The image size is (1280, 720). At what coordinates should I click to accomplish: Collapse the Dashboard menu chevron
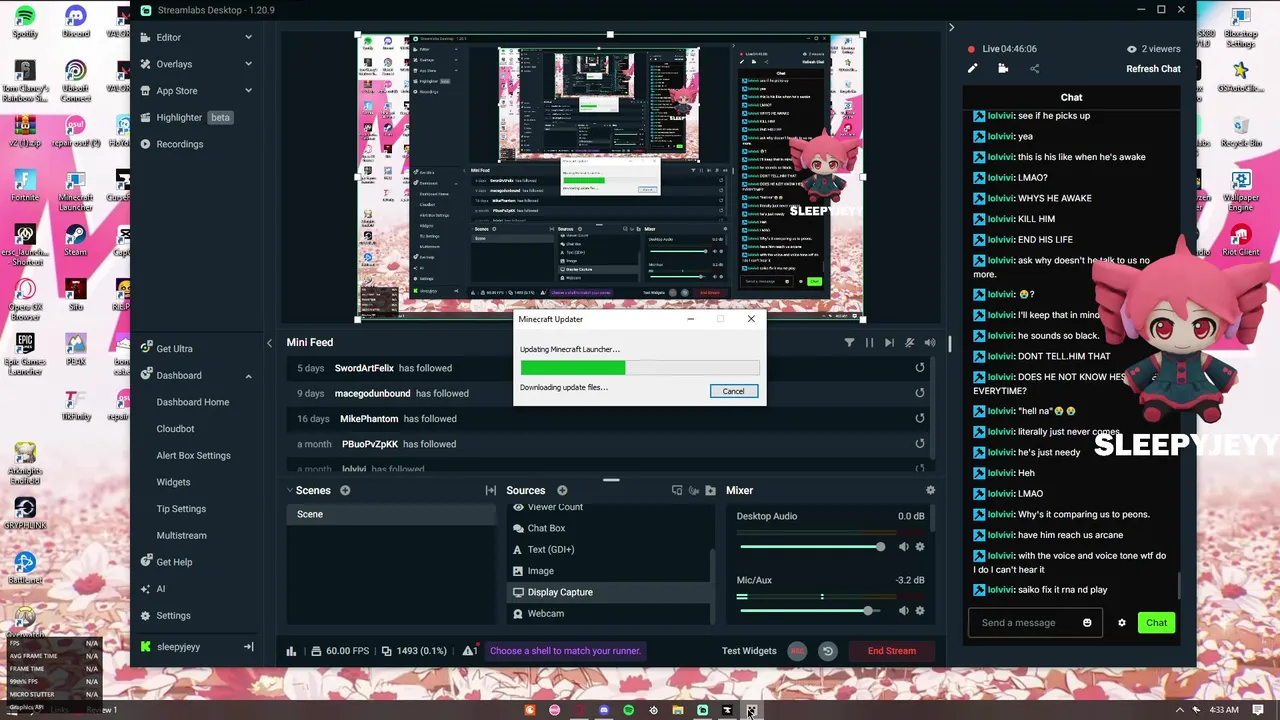248,376
